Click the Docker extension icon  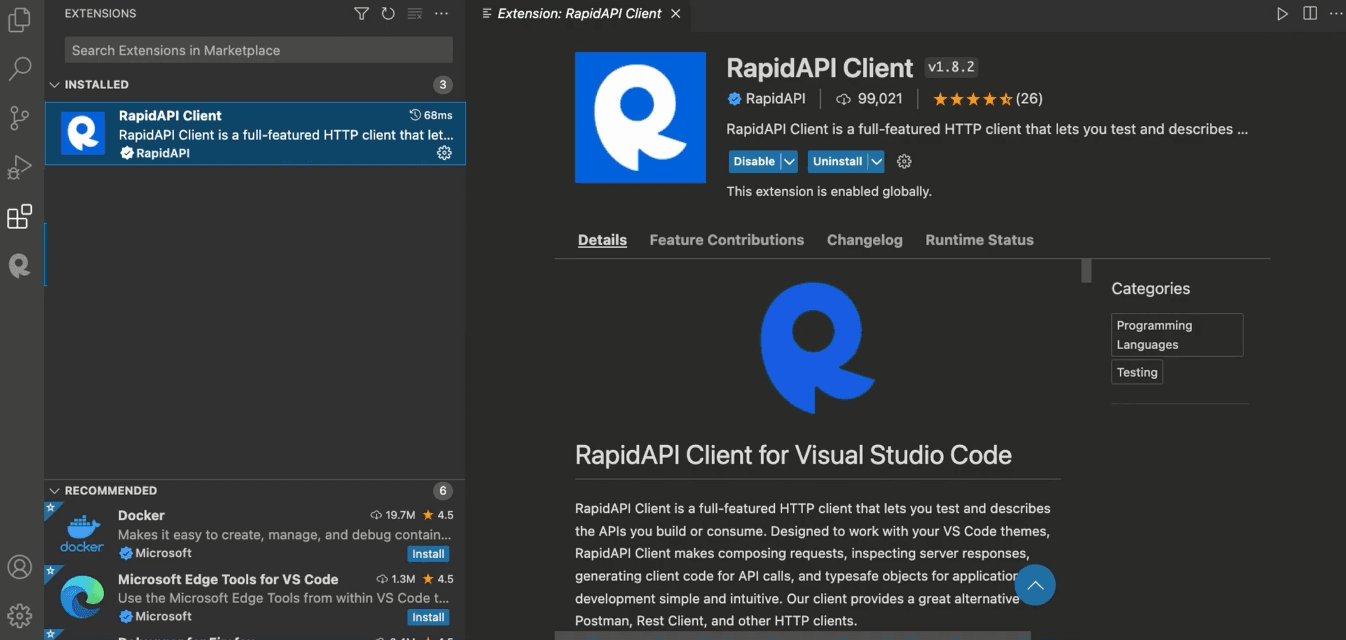point(82,534)
